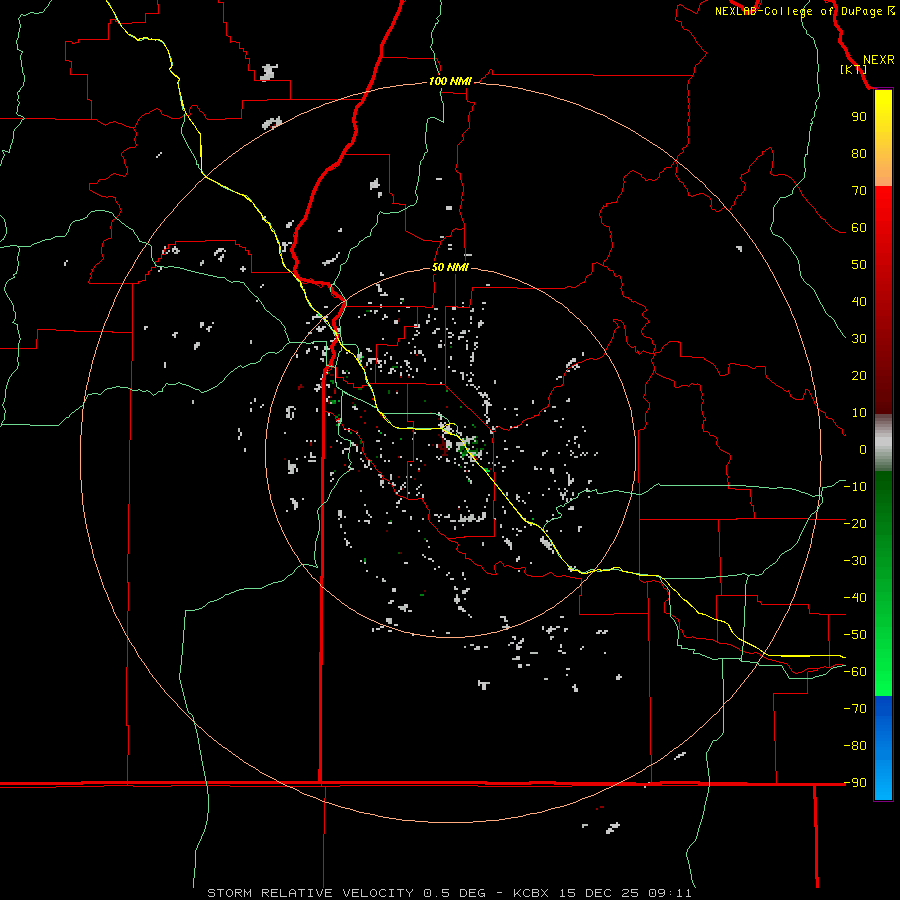Click the -70 scale value
This screenshot has width=900, height=900.
[855, 709]
